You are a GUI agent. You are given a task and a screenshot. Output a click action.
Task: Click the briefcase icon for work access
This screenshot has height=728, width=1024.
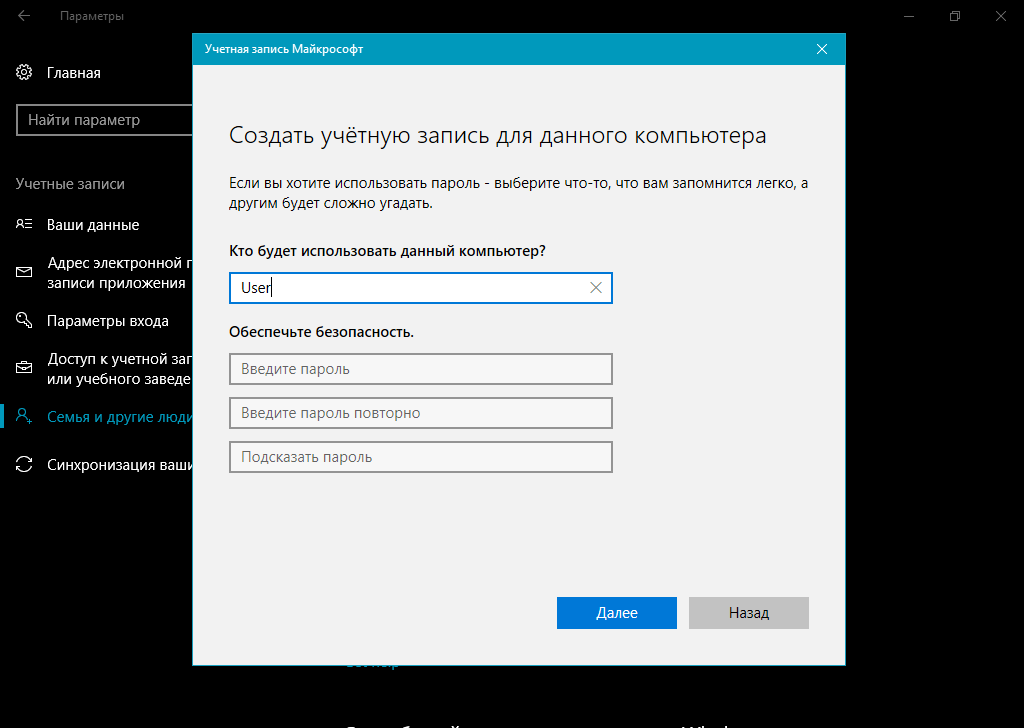click(x=24, y=368)
